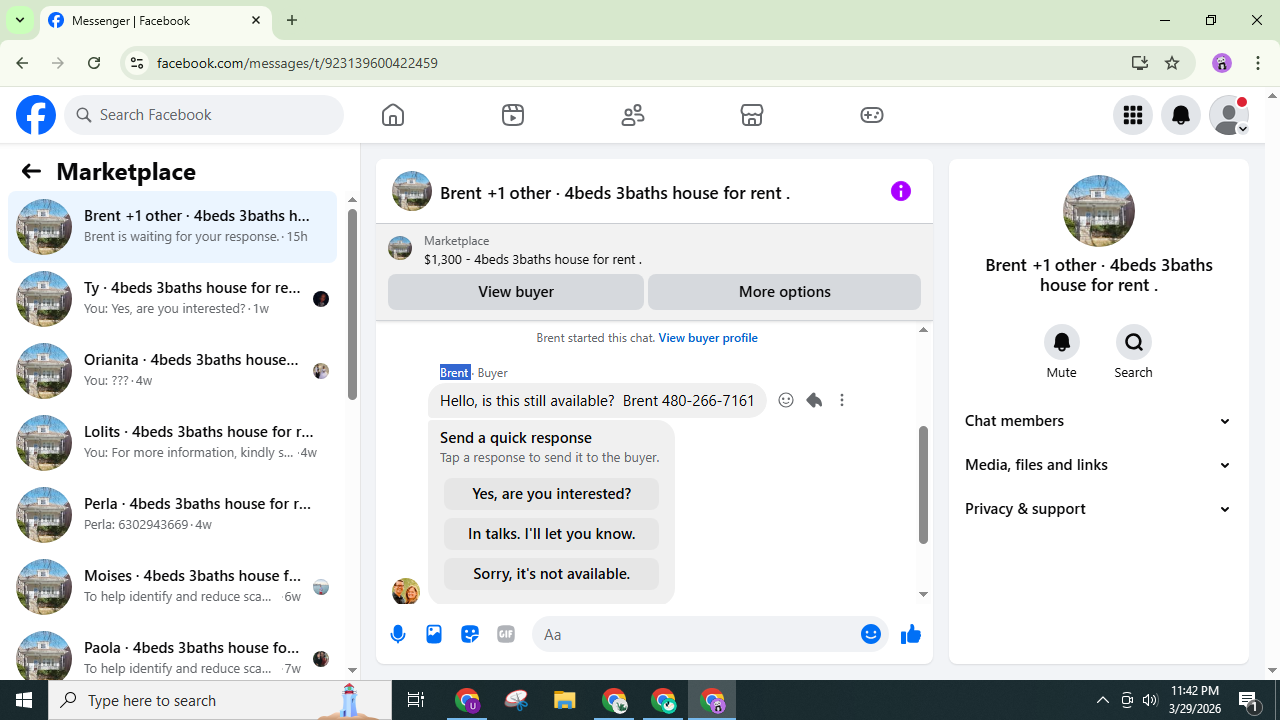The height and width of the screenshot is (720, 1280).
Task: Click Windows taskbar search box
Action: (220, 700)
